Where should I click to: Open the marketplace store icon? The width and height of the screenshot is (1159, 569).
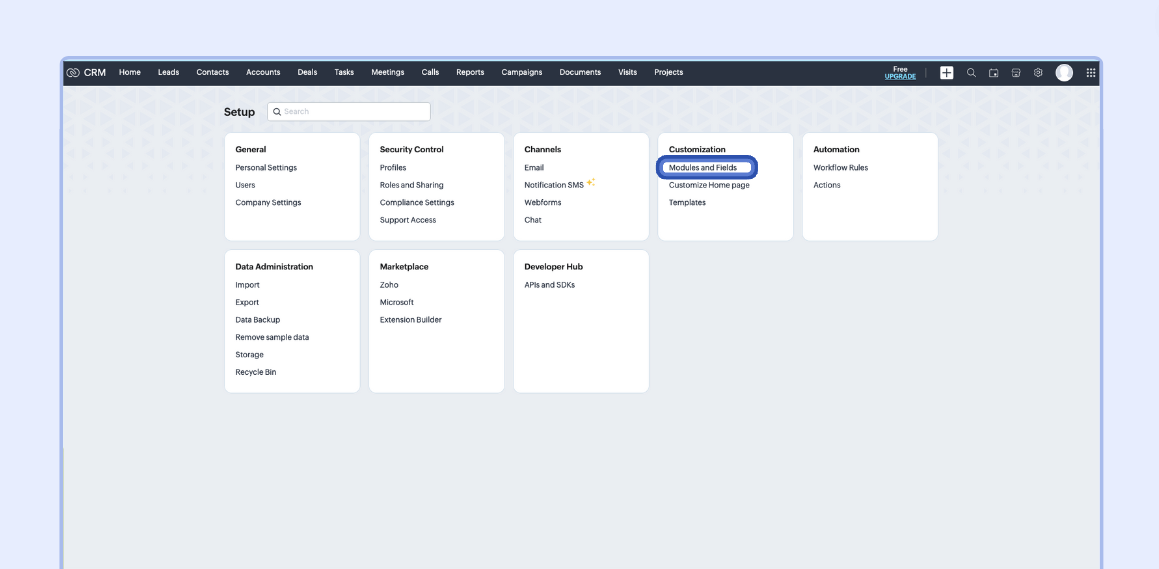click(x=1016, y=73)
